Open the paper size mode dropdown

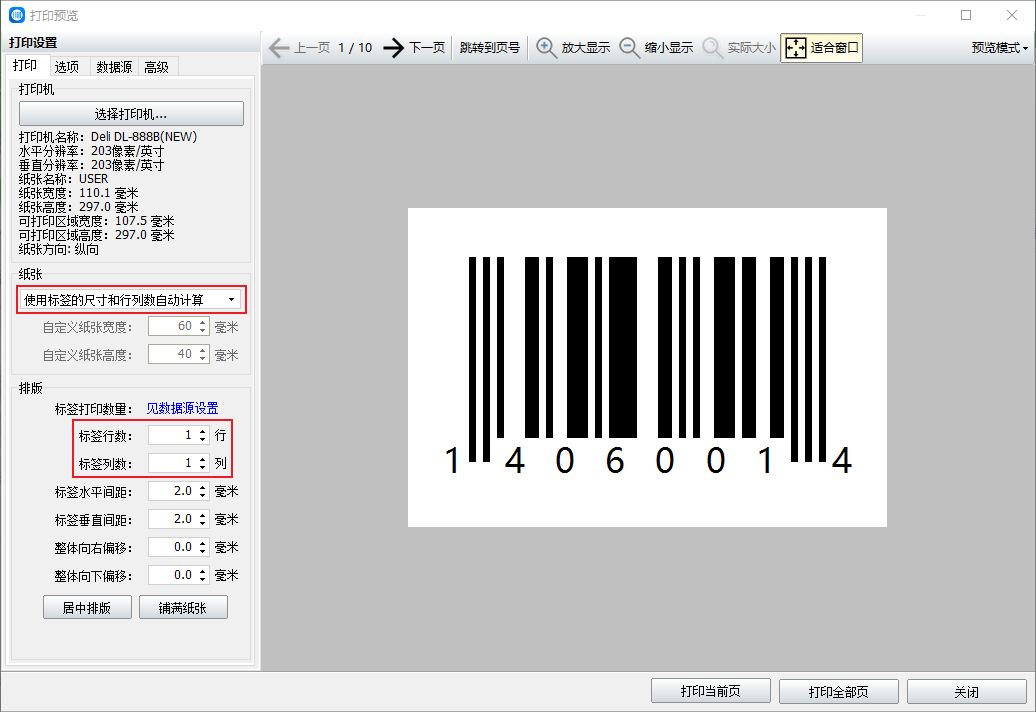(x=131, y=300)
